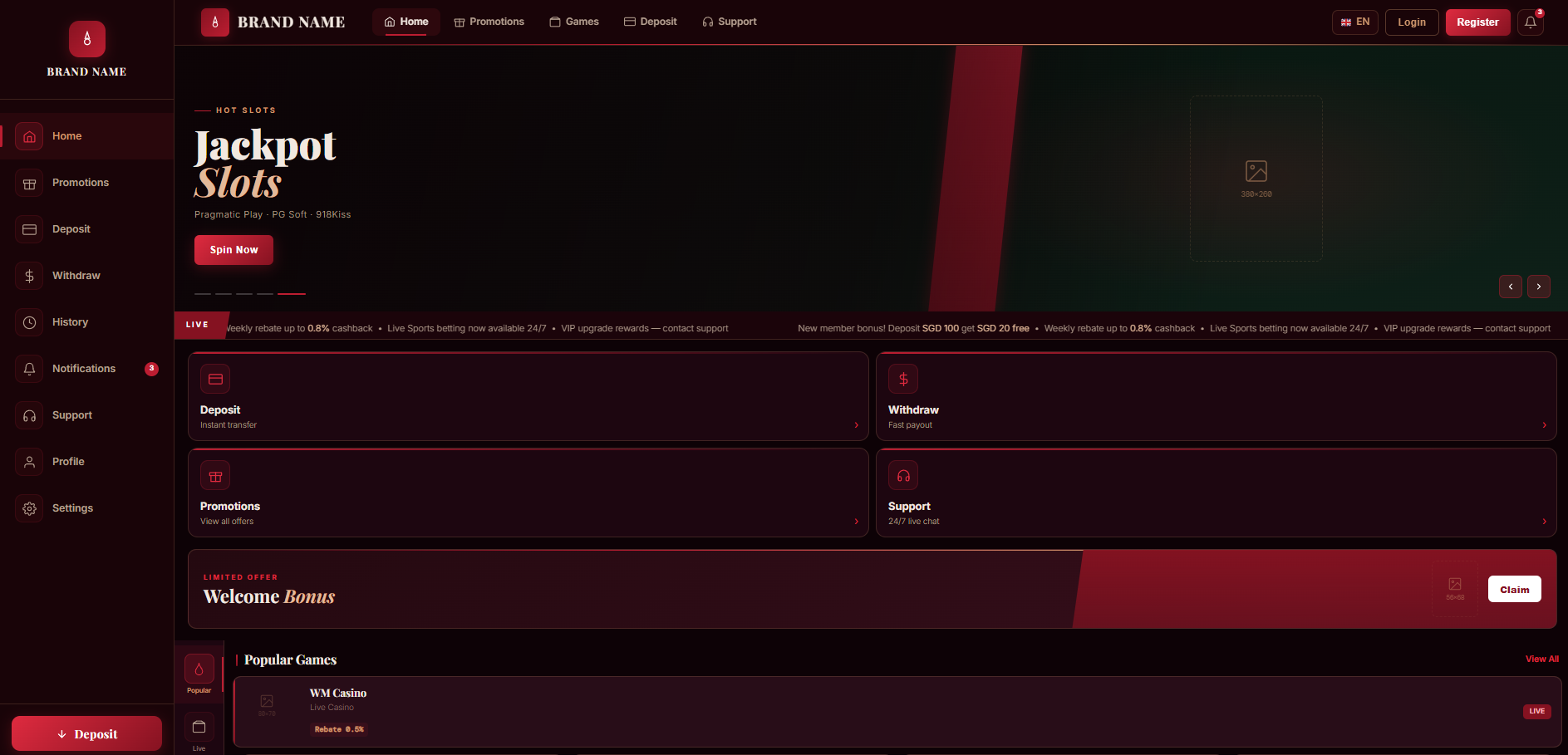
Task: Switch to Games top nav tab
Action: pyautogui.click(x=574, y=22)
